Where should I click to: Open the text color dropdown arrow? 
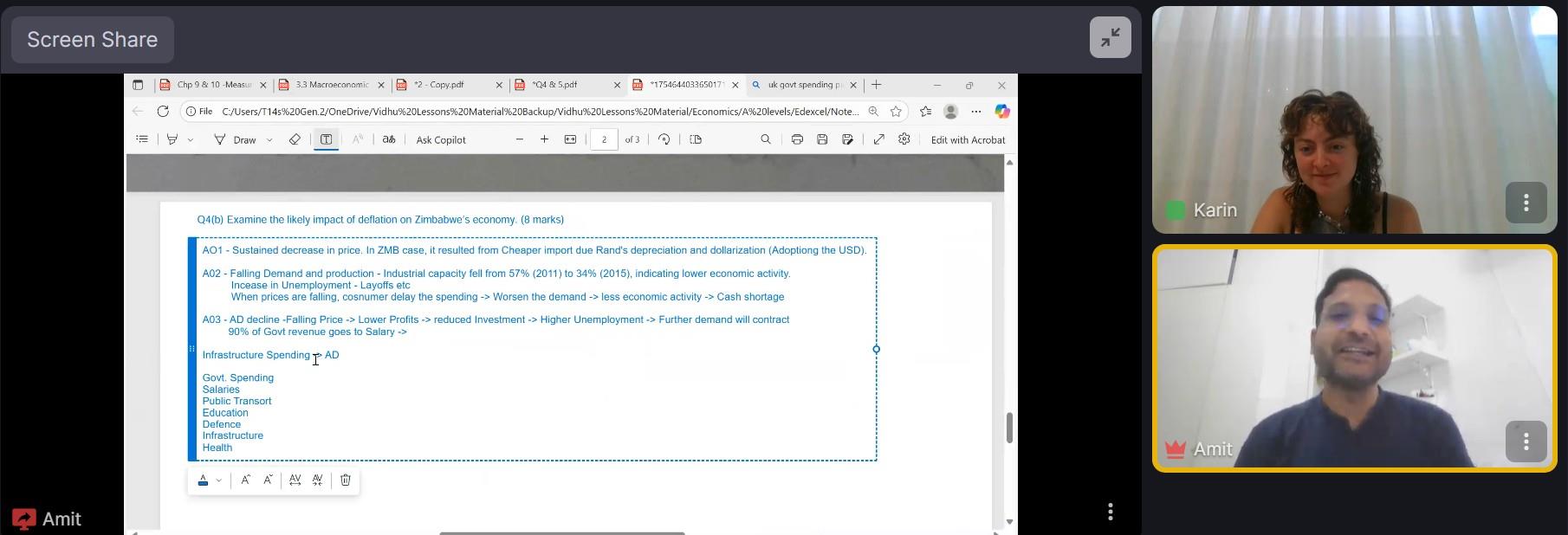(218, 480)
